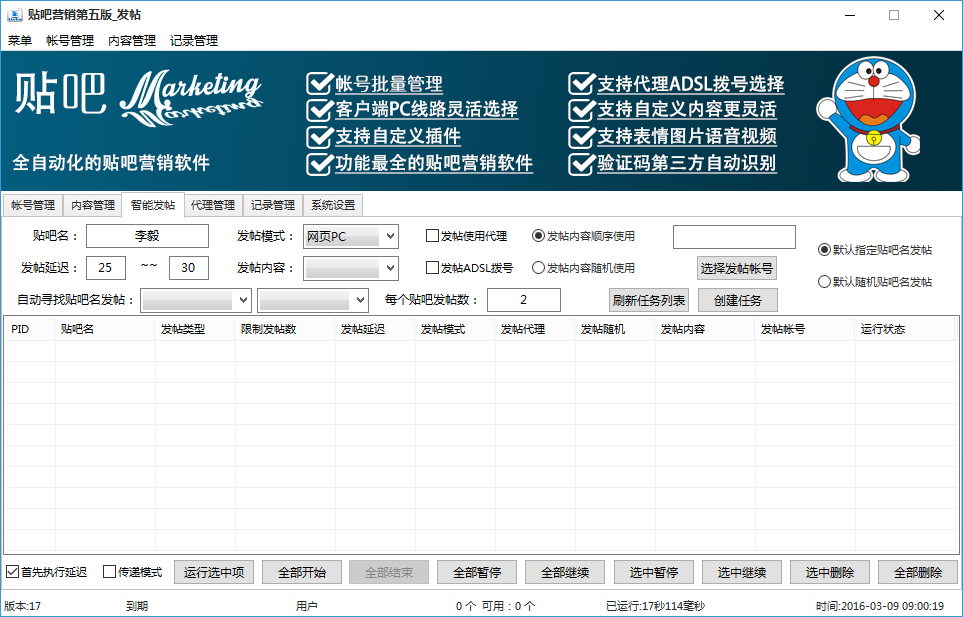
Task: Click the checkmark icon beside 帐号批量管理
Action: coord(319,83)
